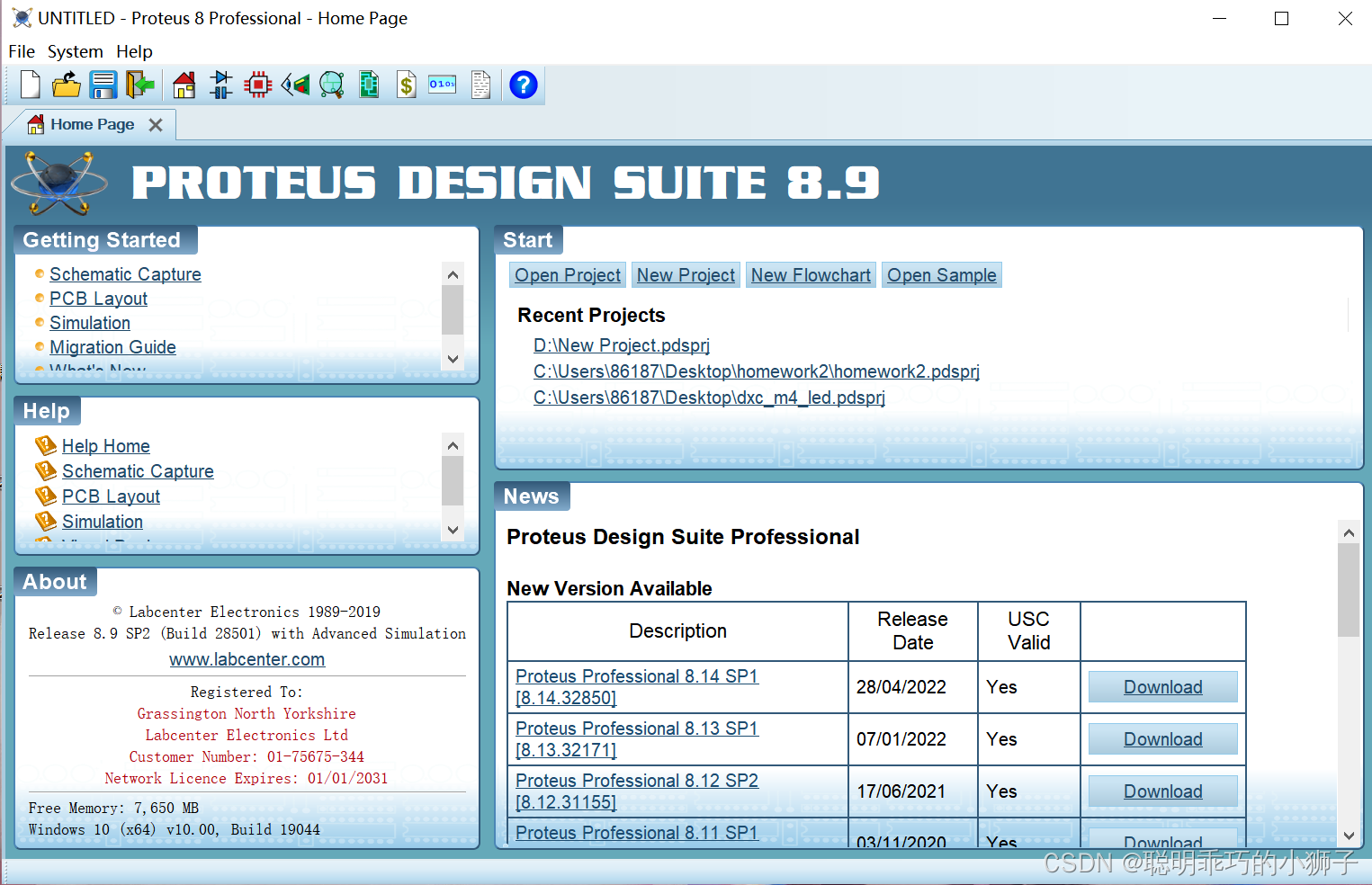The image size is (1372, 885).
Task: Open recent project D:\New Project.pdsprj
Action: click(x=622, y=345)
